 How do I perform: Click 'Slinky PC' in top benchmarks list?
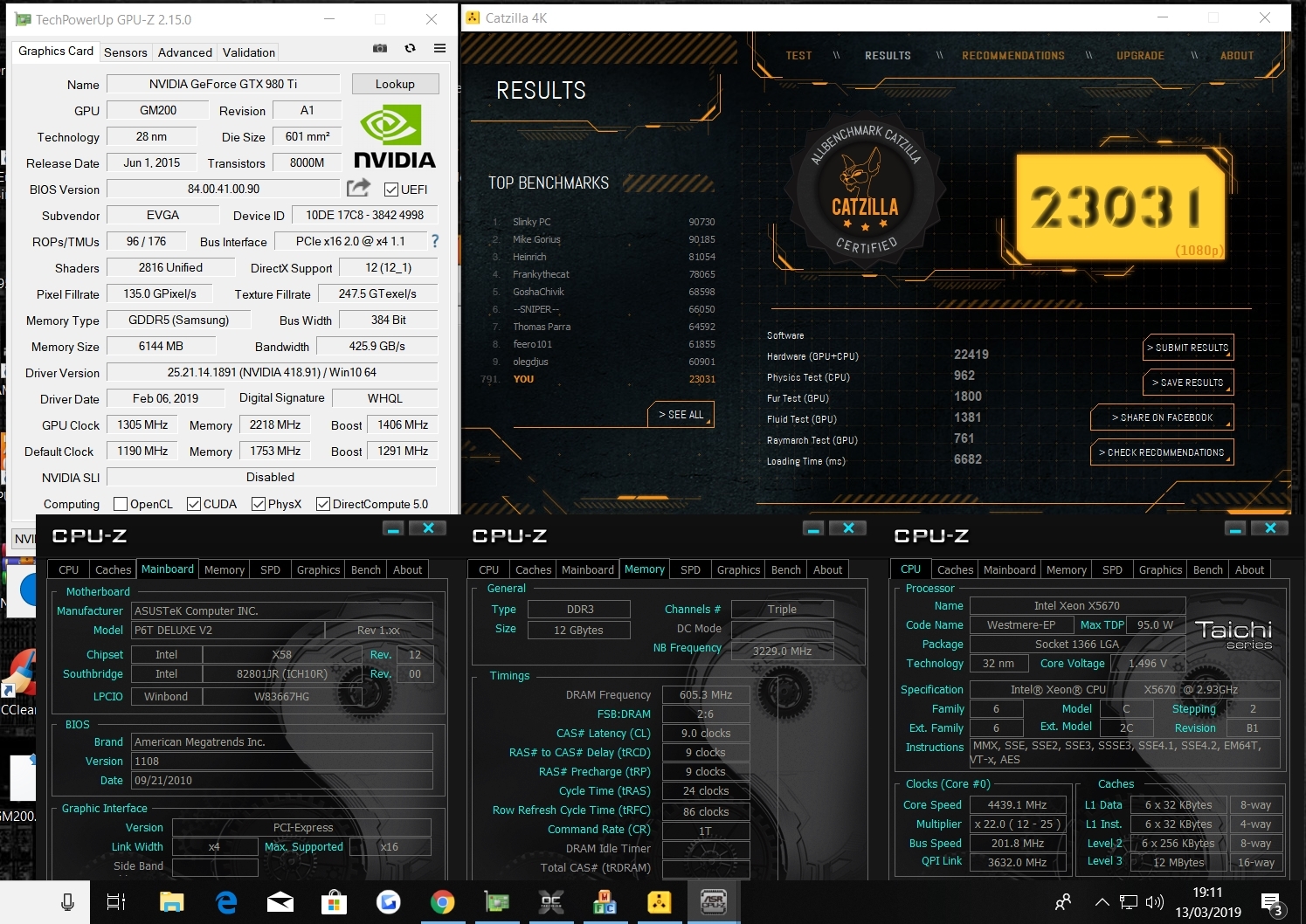(x=531, y=222)
